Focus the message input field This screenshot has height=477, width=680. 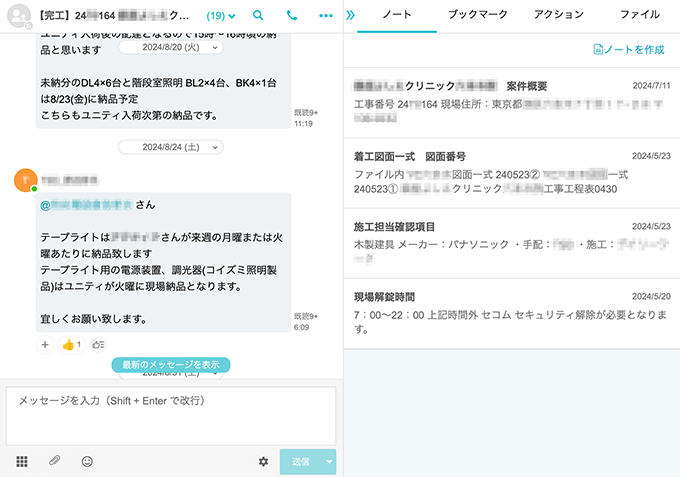(x=171, y=416)
